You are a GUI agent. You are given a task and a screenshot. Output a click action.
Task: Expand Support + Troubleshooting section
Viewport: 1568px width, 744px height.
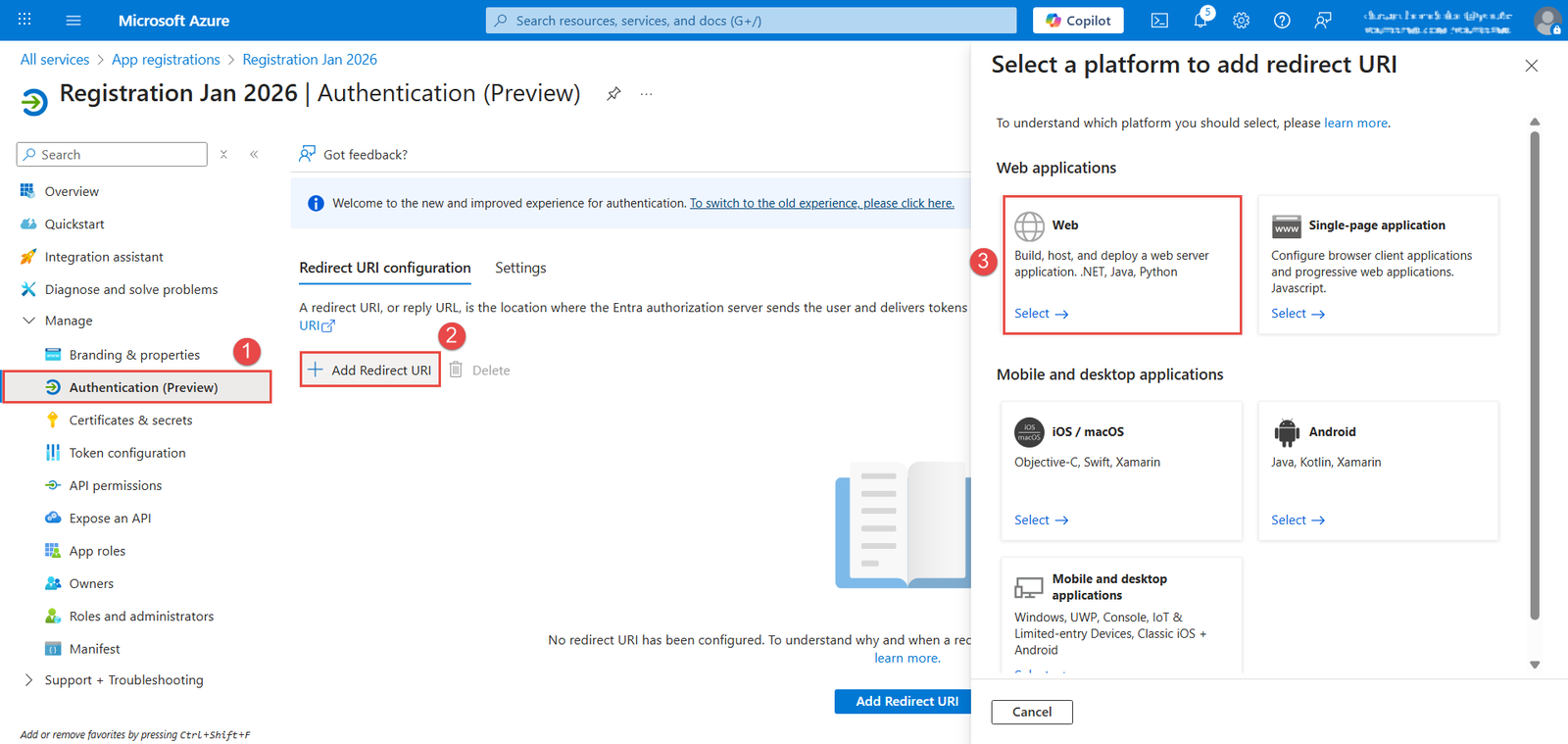28,680
